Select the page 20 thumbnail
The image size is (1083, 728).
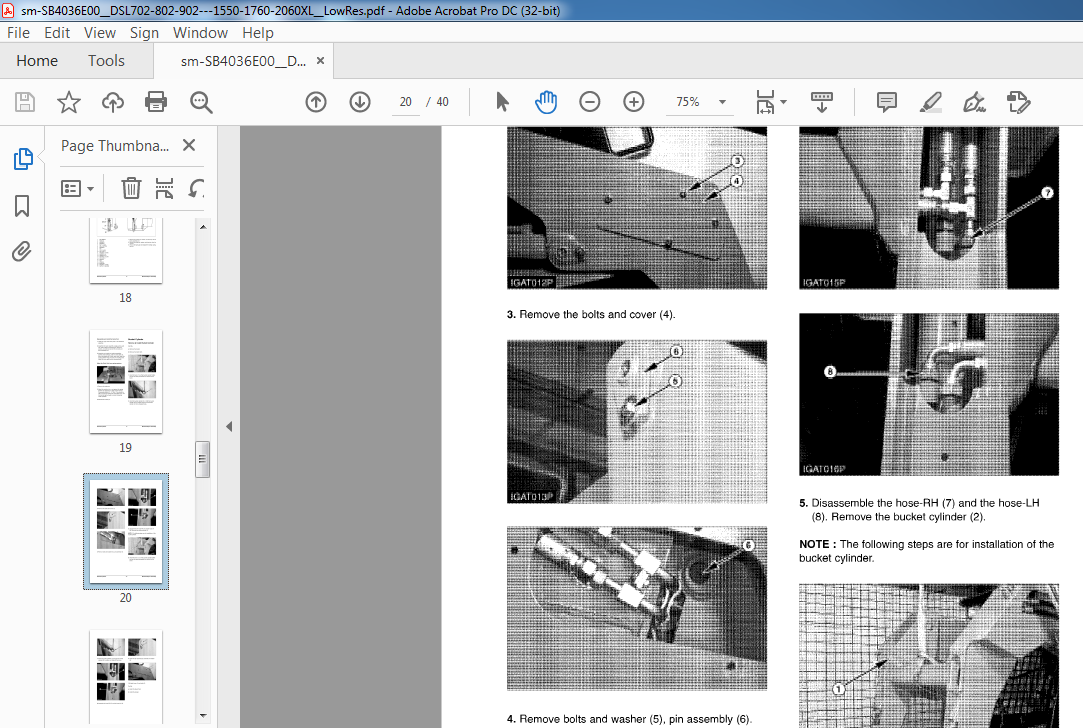[x=126, y=531]
